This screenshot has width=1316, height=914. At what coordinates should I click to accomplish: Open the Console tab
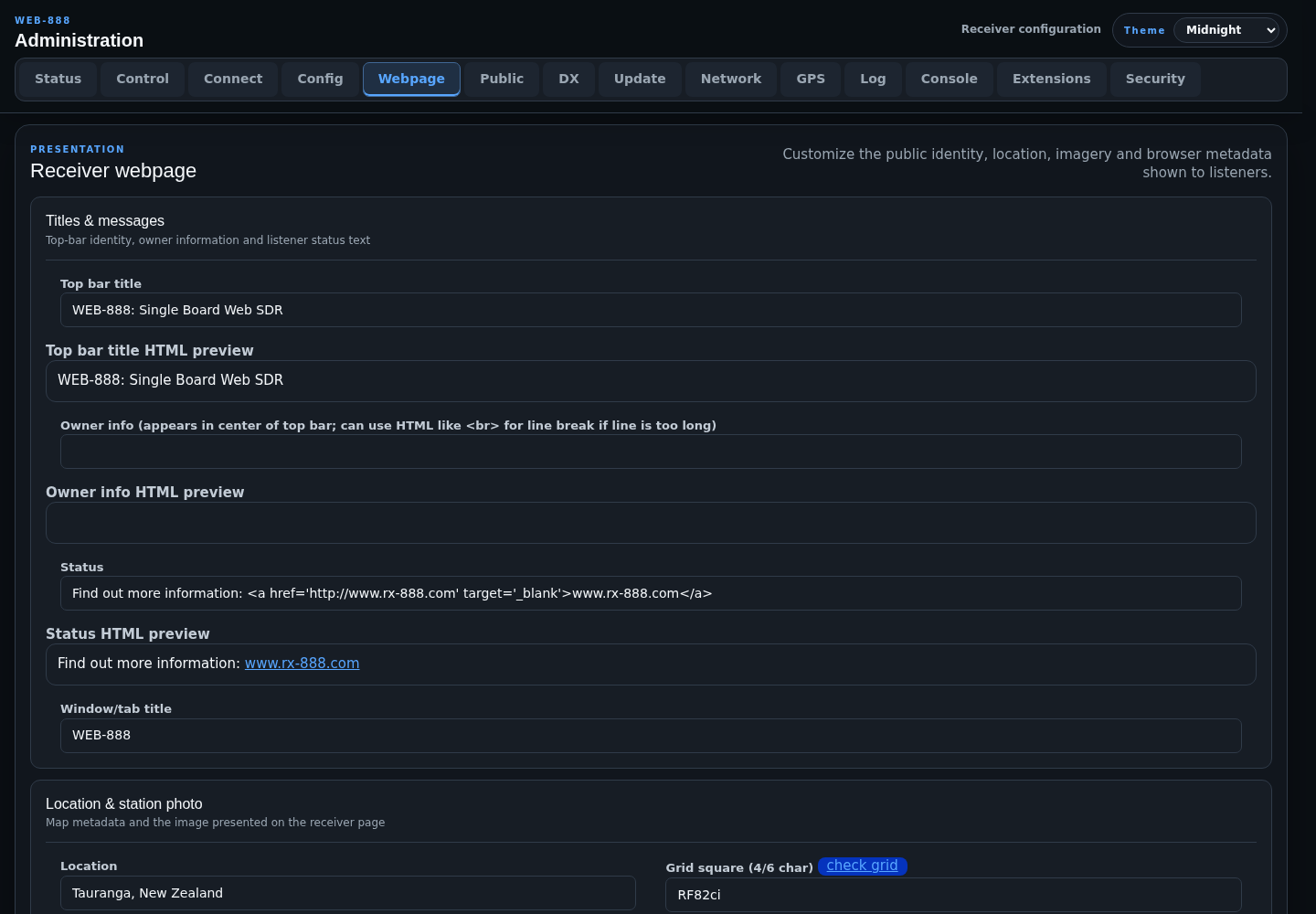click(950, 80)
